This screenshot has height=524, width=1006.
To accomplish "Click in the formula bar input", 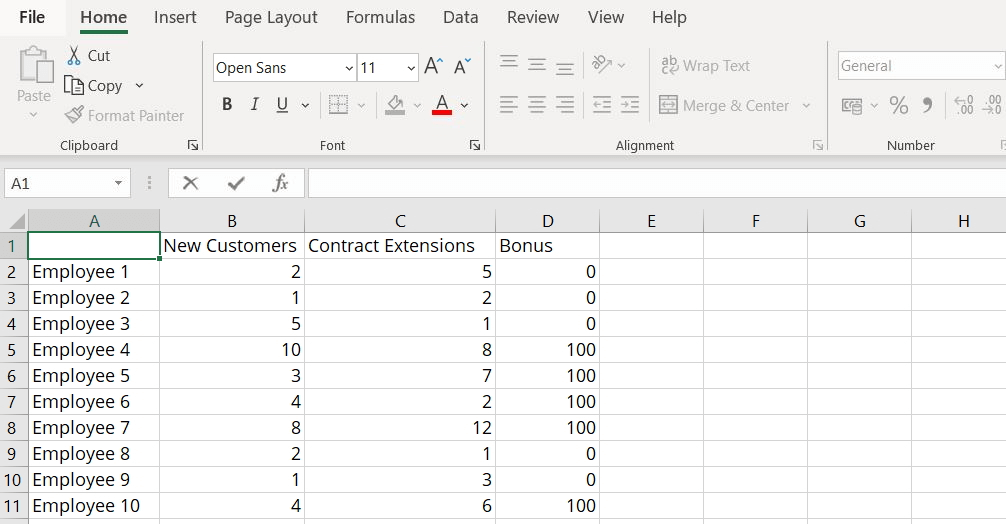I will 657,183.
